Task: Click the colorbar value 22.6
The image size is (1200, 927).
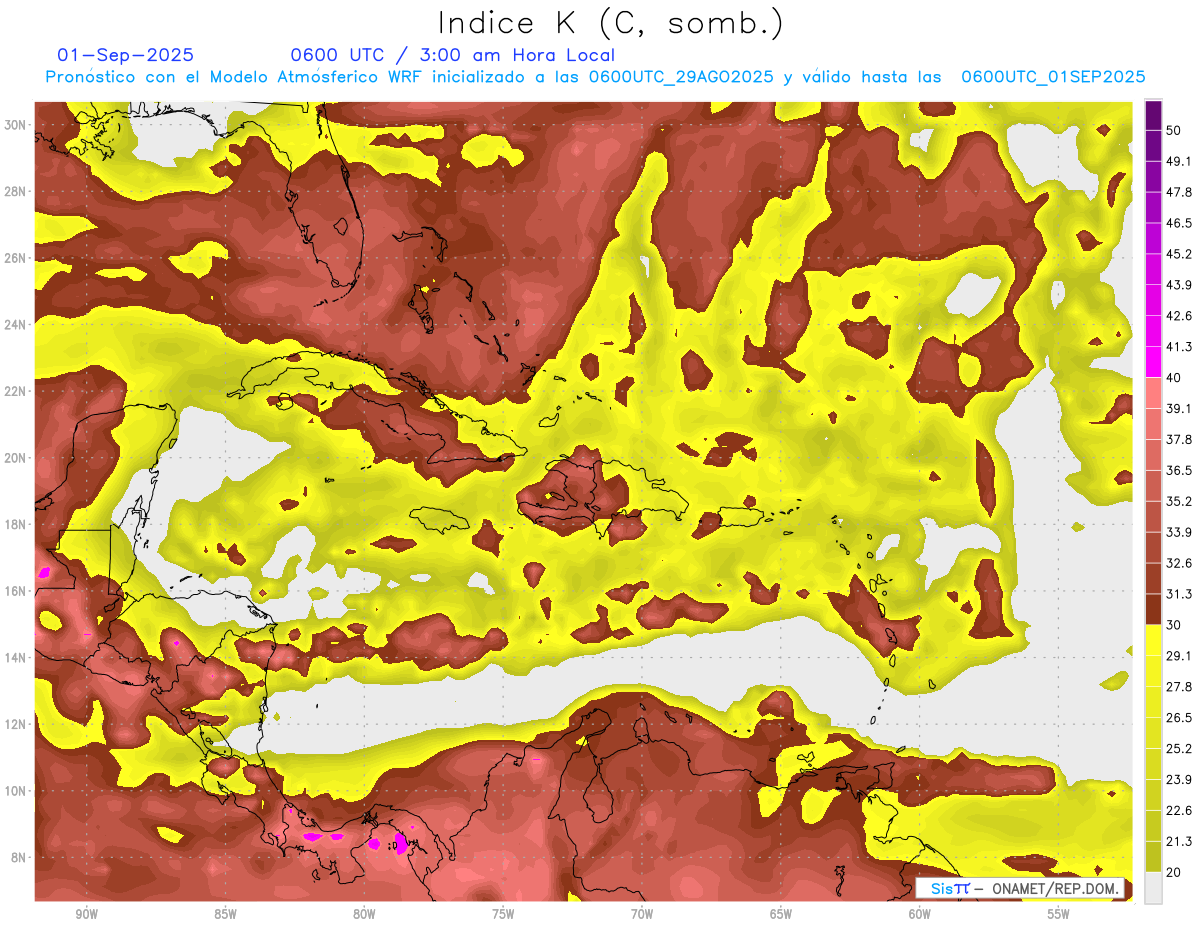Action: [1178, 811]
